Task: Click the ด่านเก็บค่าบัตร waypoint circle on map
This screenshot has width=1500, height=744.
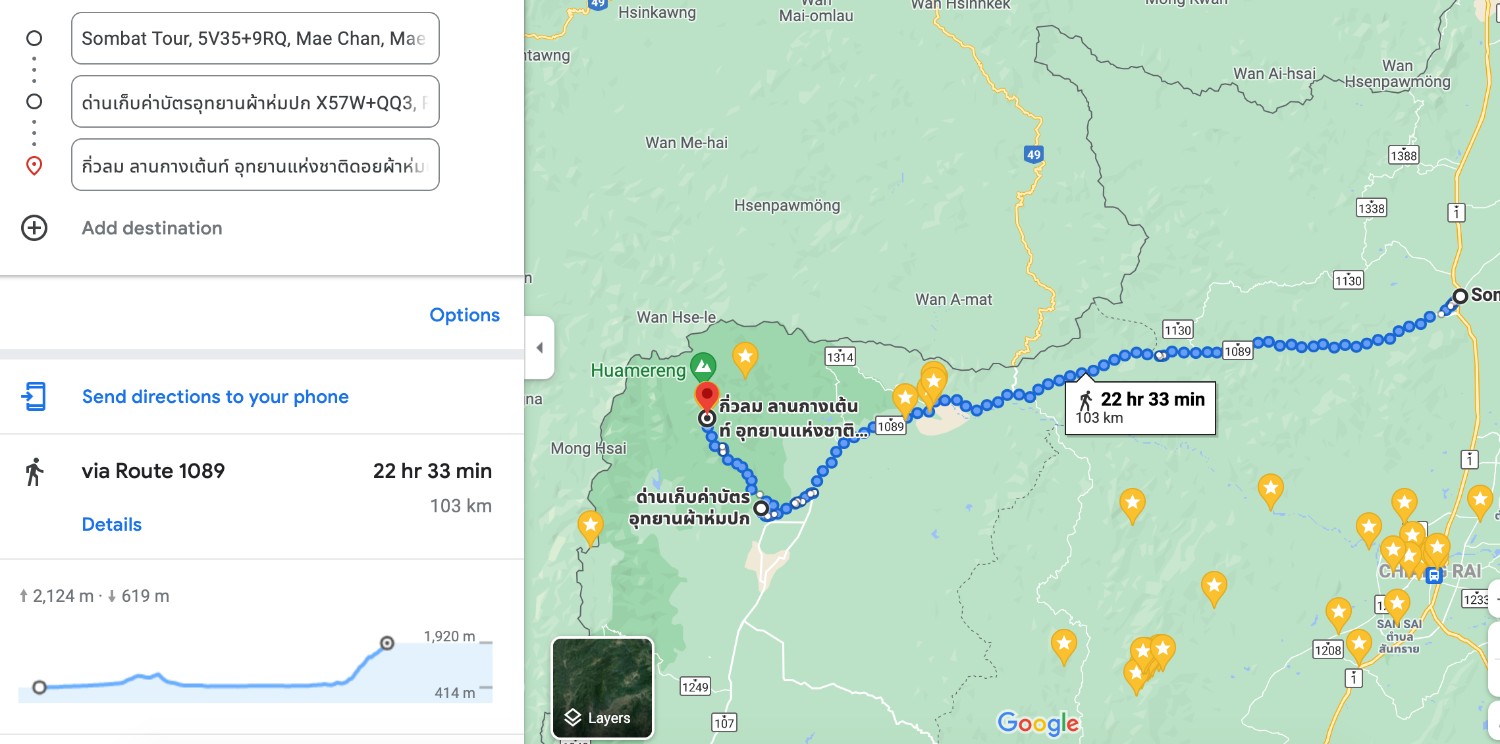Action: tap(761, 509)
